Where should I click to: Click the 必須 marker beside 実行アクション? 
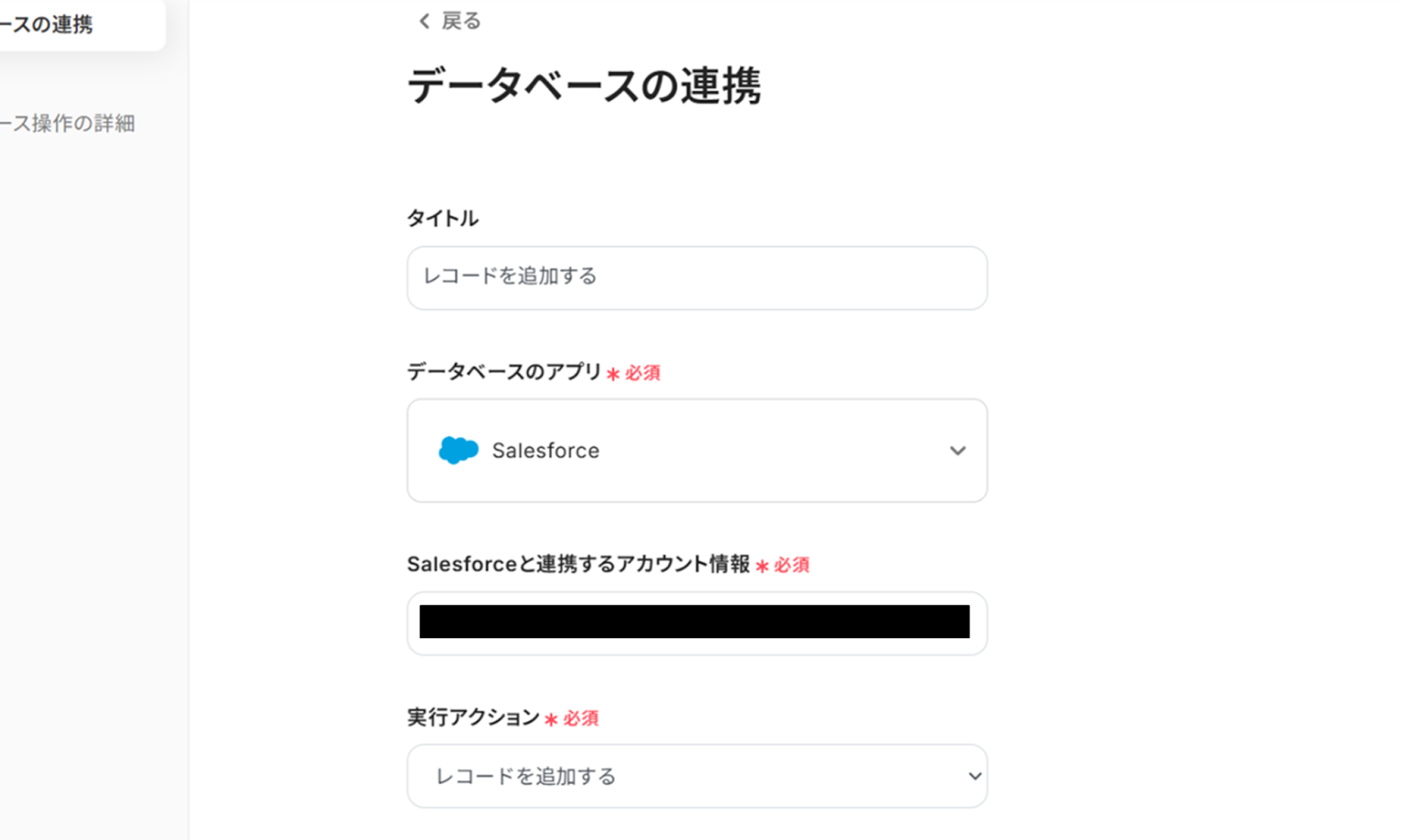[580, 719]
